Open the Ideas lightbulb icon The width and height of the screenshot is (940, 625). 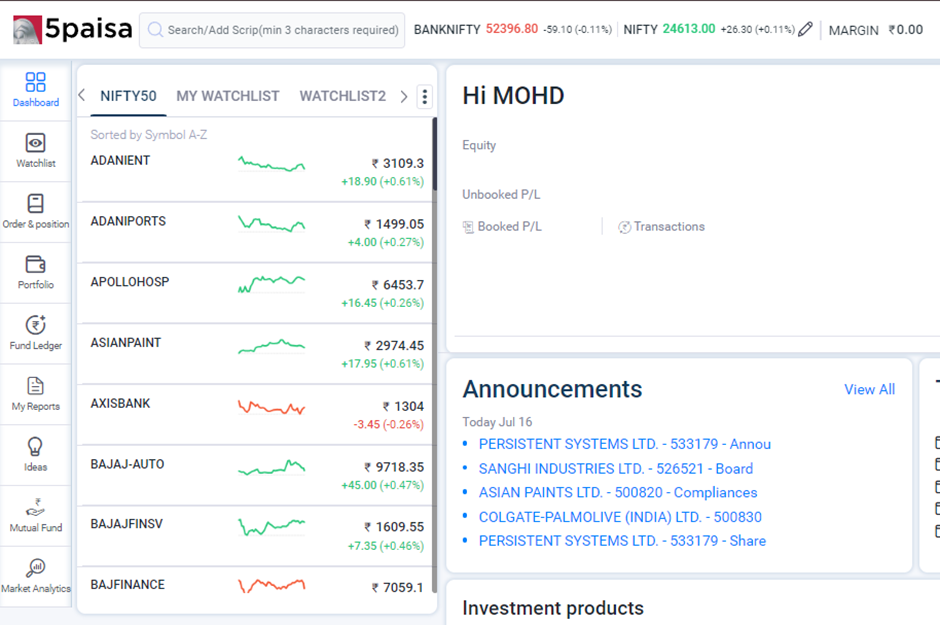[35, 447]
